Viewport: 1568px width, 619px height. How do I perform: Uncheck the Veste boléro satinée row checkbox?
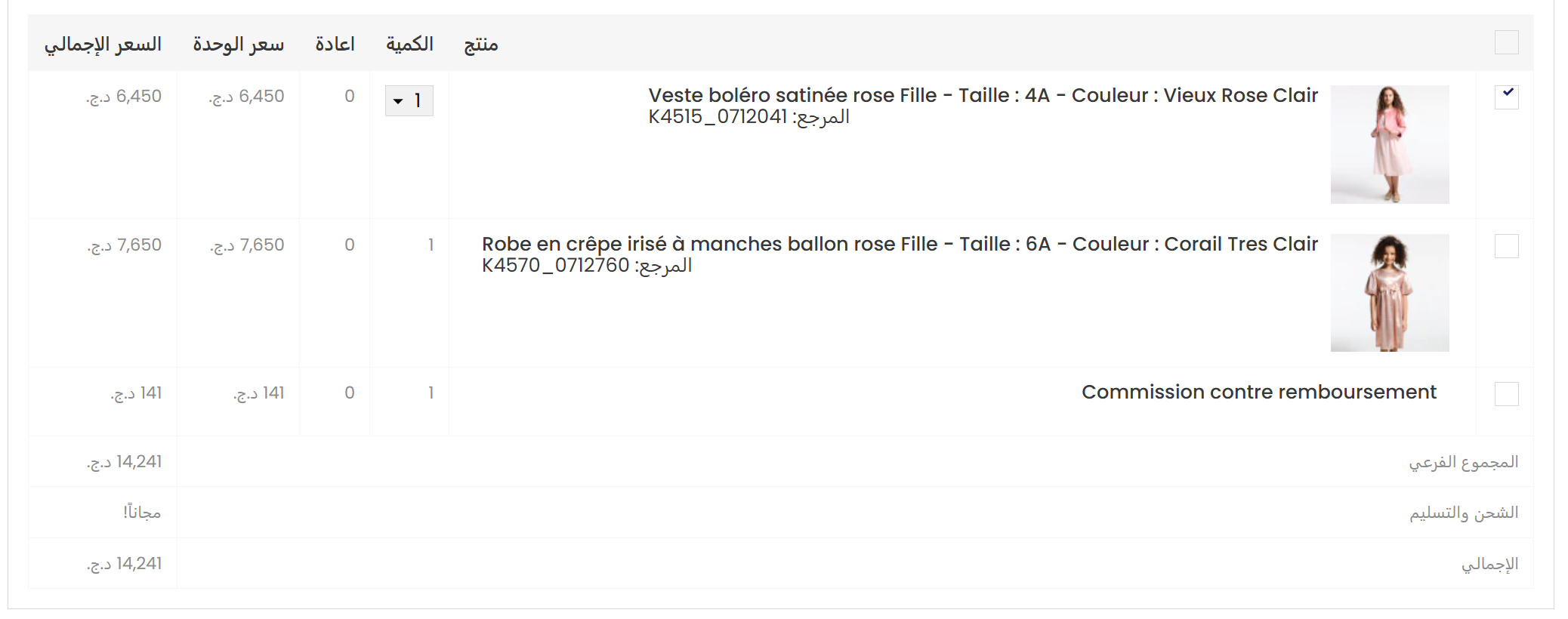tap(1506, 97)
